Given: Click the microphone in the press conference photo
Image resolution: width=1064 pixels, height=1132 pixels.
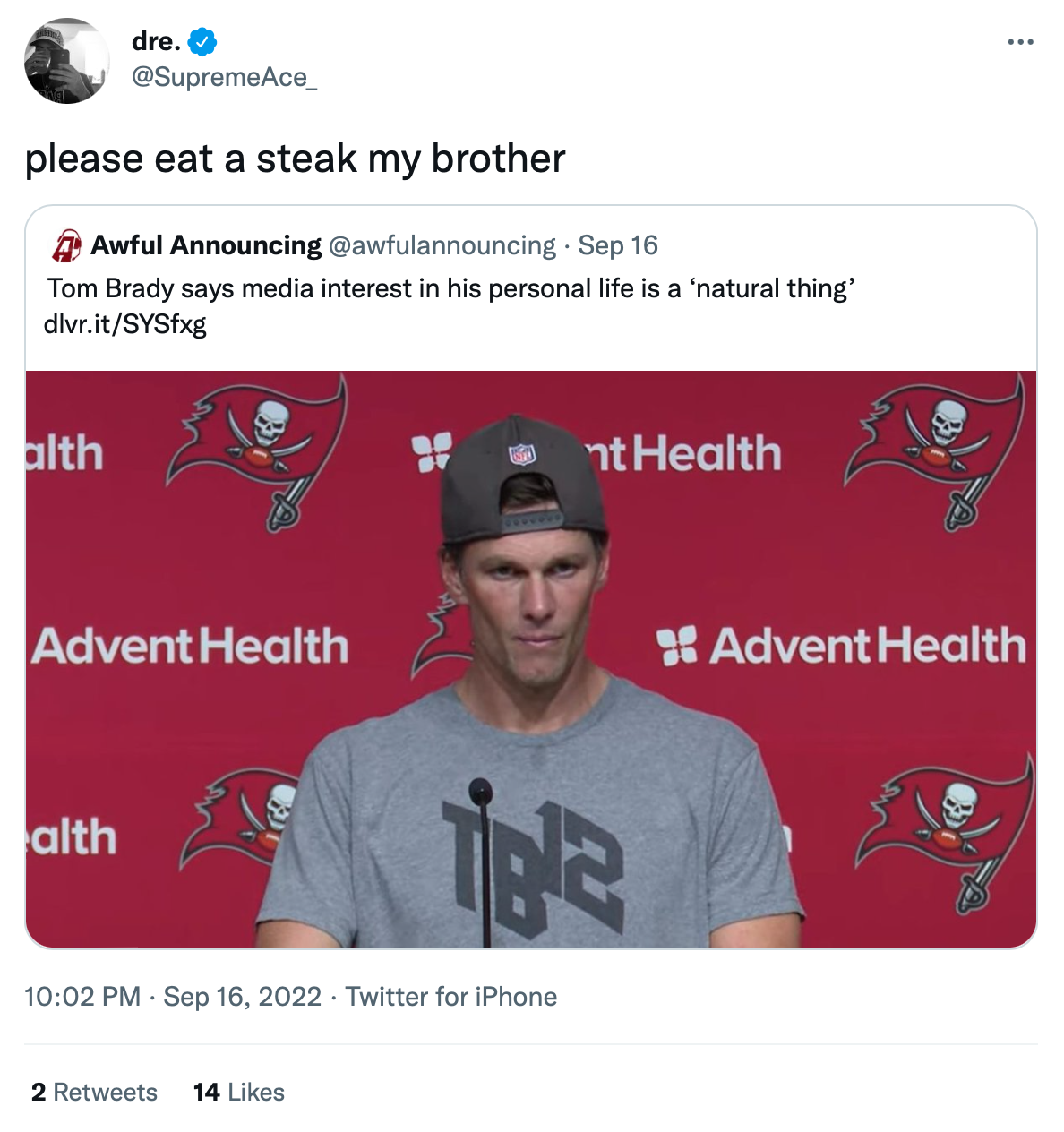Looking at the screenshot, I should [480, 793].
